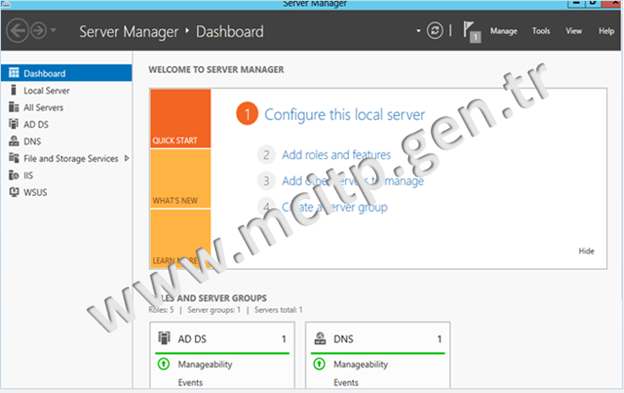Click the Dashboard grid icon
Viewport: 624px width, 393px height.
(14, 73)
